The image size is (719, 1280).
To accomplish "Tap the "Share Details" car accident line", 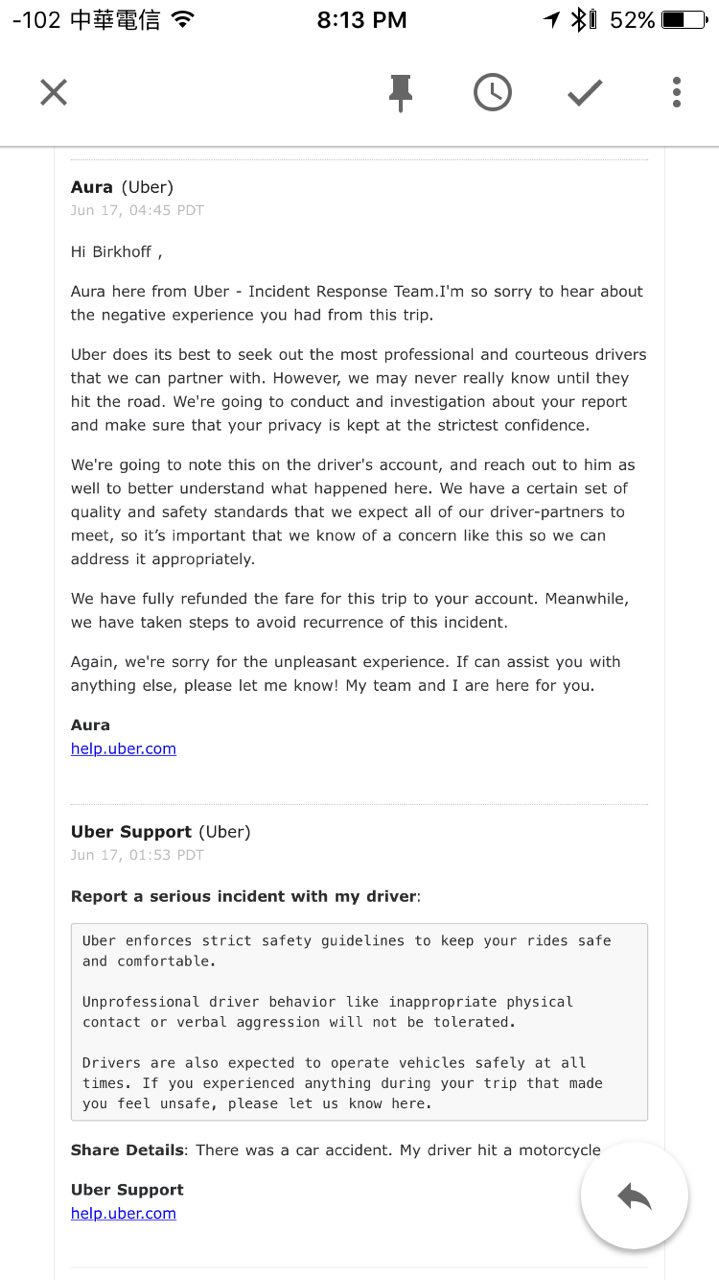I will pos(335,1151).
